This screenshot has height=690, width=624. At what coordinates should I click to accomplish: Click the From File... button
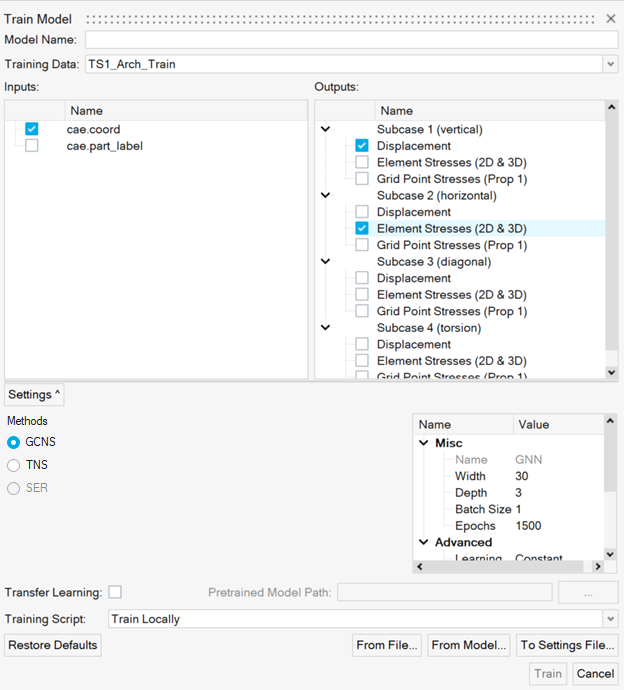[387, 645]
